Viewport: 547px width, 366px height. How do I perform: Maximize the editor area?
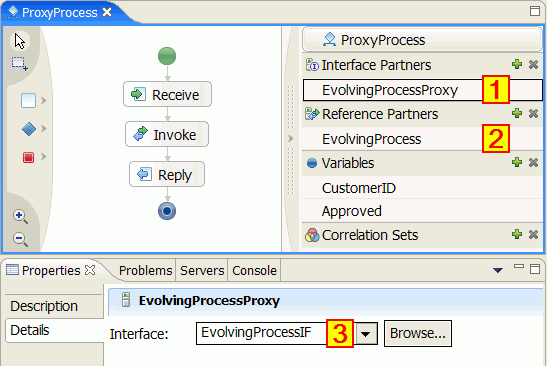pyautogui.click(x=535, y=11)
